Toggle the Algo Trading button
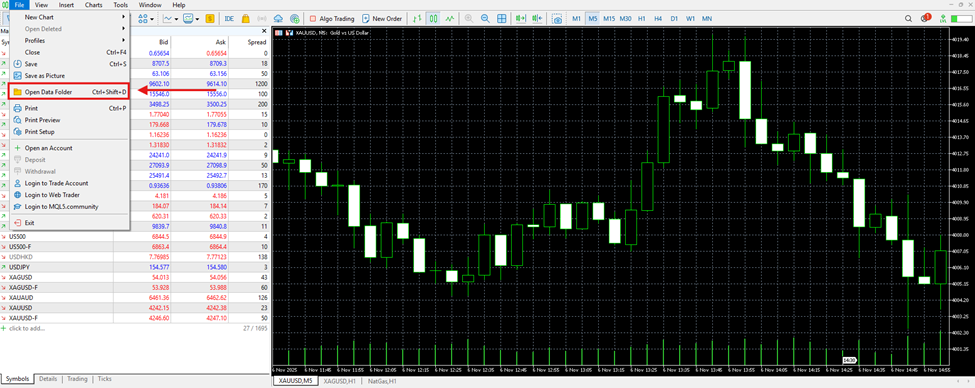 333,19
